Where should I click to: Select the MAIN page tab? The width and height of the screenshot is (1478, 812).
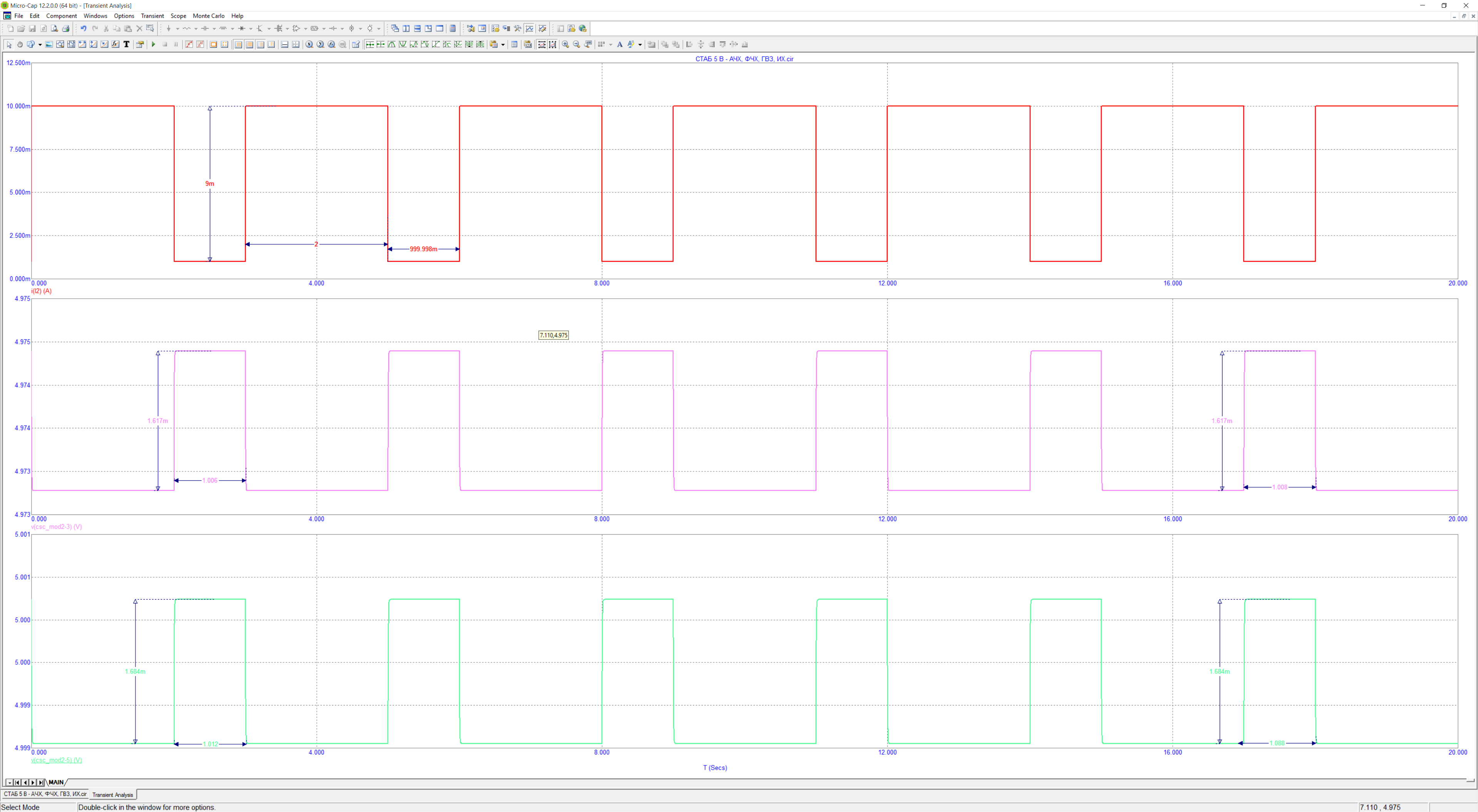[x=56, y=782]
